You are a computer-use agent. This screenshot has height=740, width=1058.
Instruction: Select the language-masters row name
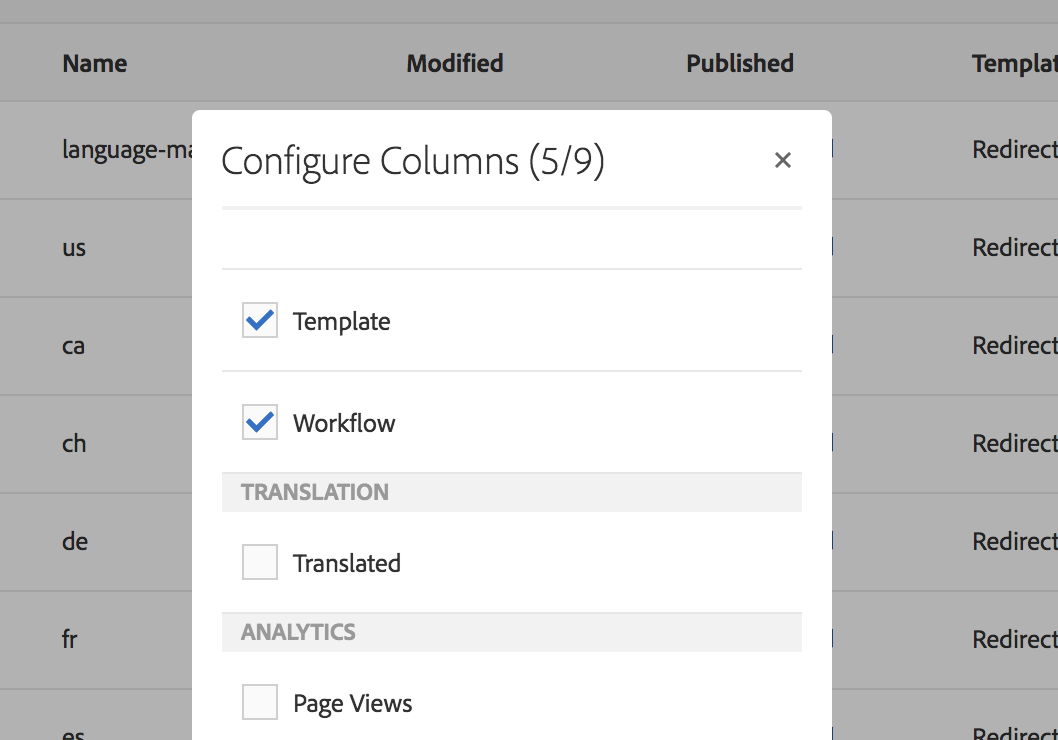[126, 150]
